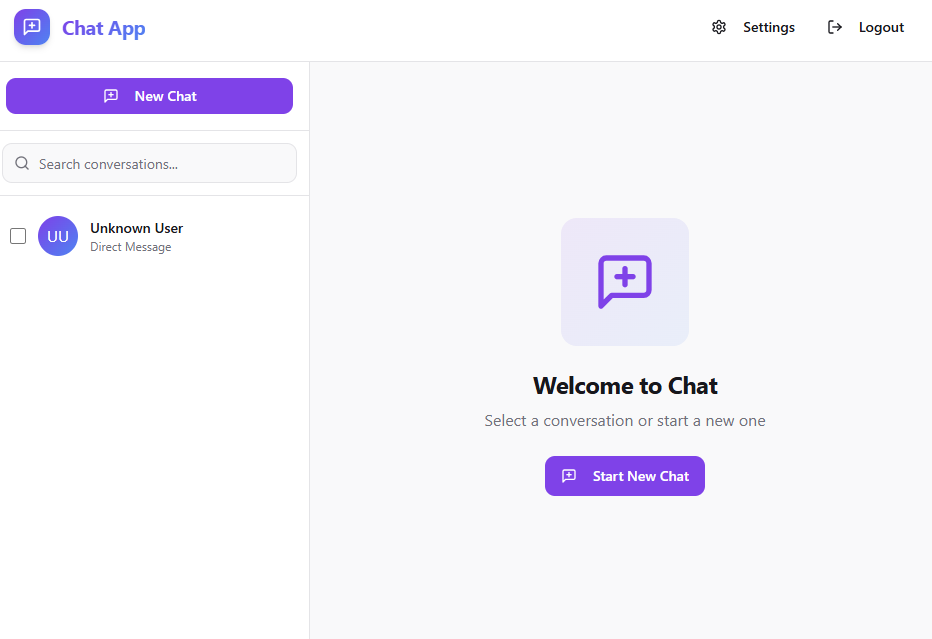
Task: Click the Select a conversation hint text
Action: click(625, 420)
